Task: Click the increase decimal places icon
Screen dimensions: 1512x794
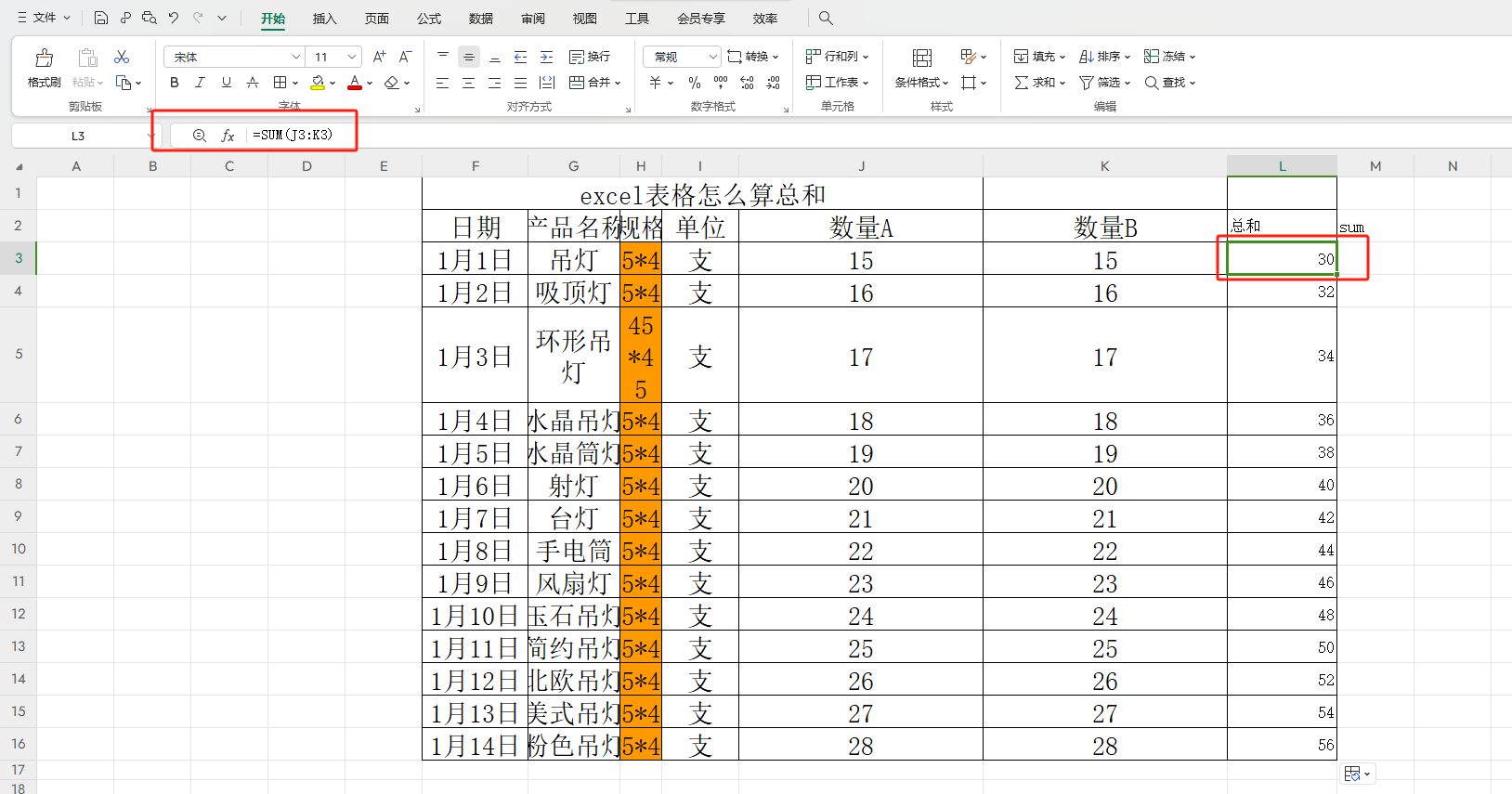Action: coord(747,83)
